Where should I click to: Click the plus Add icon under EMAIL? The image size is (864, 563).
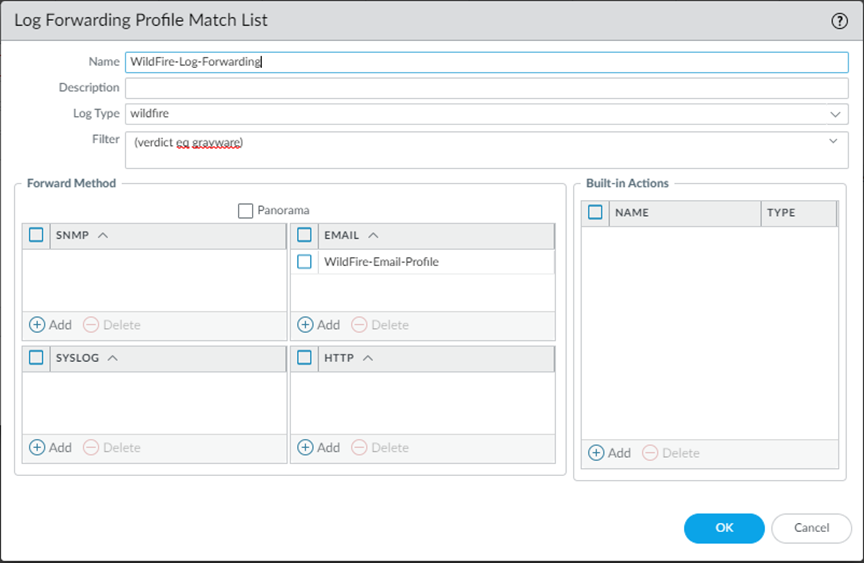[x=305, y=325]
